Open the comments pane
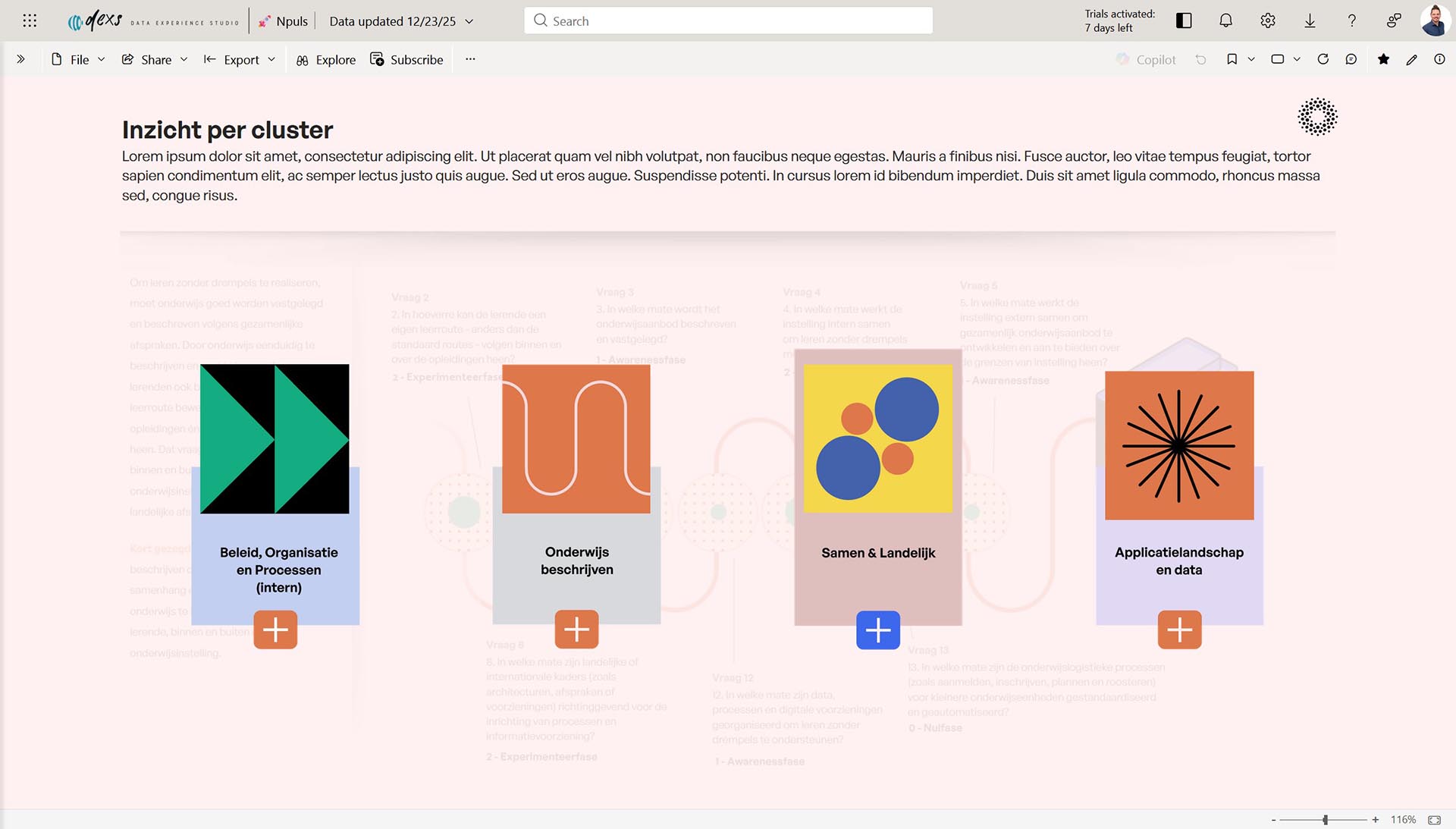 pyautogui.click(x=1351, y=59)
